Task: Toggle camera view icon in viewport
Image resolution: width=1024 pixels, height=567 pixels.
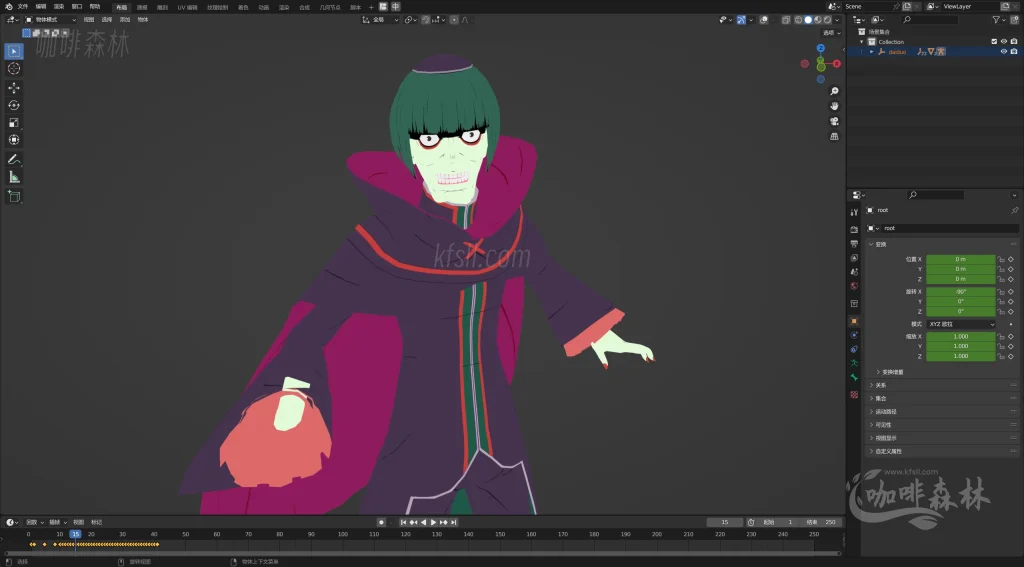Action: pyautogui.click(x=834, y=122)
